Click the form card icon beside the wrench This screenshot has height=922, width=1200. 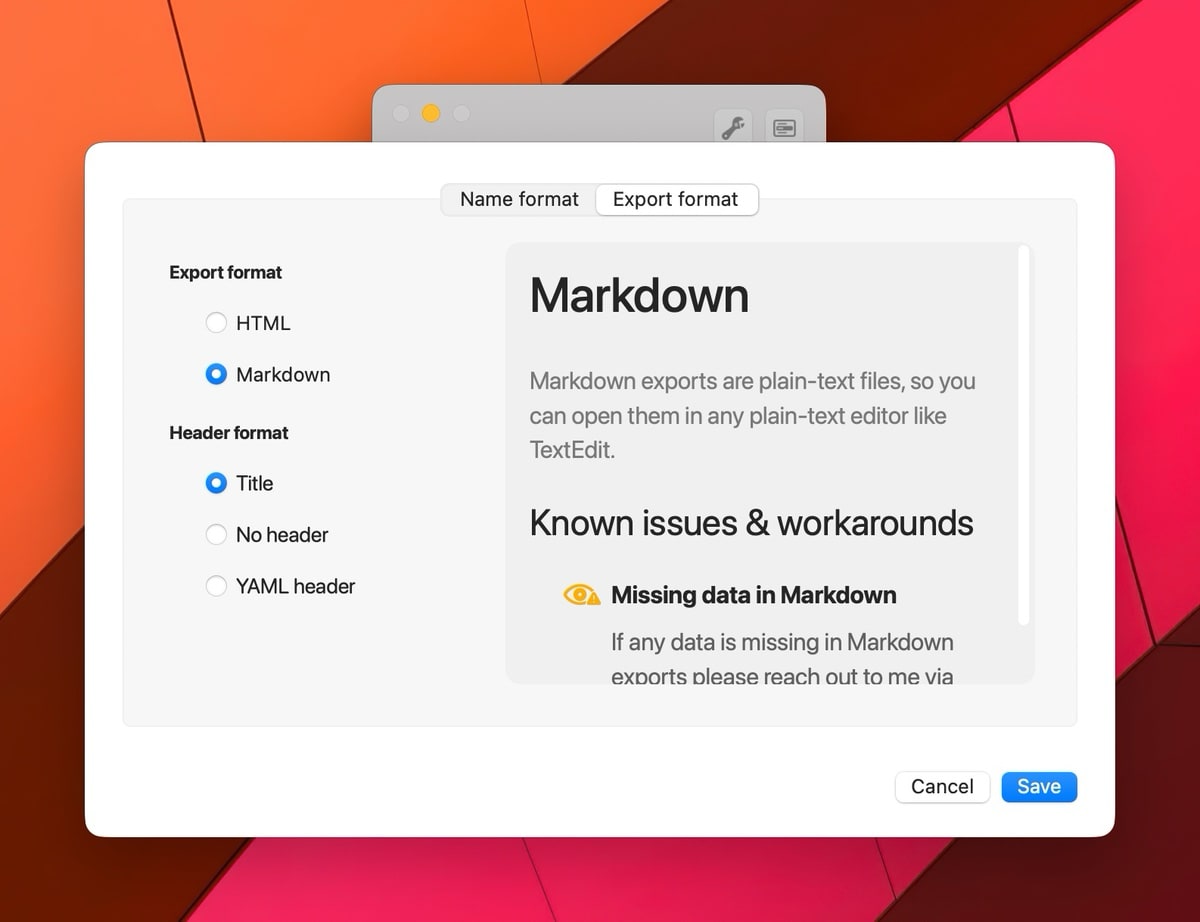point(785,128)
